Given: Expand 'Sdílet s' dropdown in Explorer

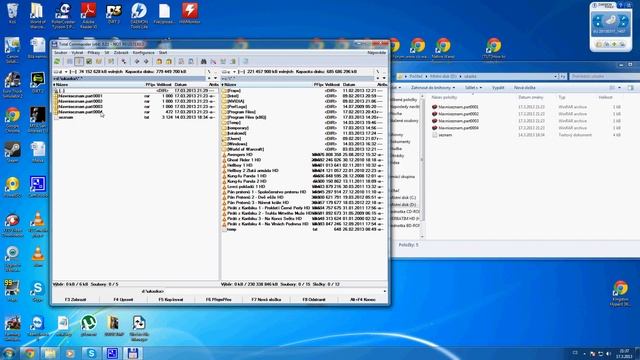Looking at the screenshot, I should click(473, 88).
